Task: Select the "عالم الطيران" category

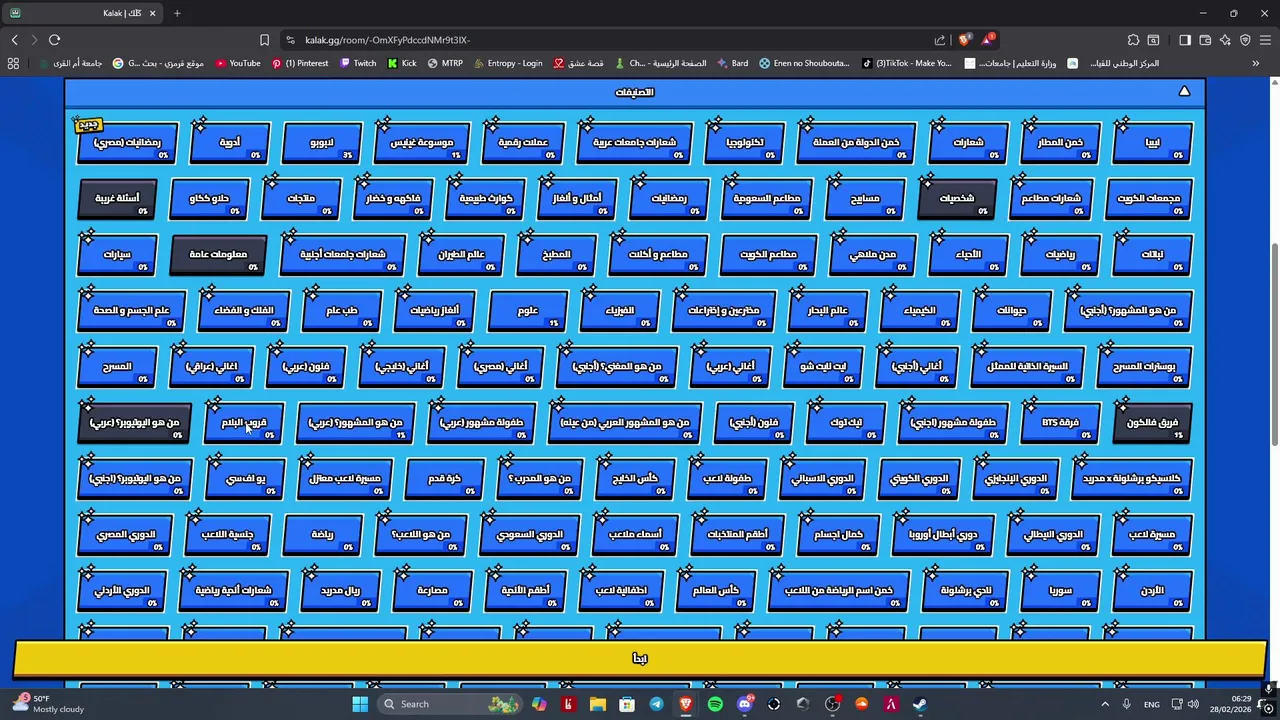Action: 461,254
